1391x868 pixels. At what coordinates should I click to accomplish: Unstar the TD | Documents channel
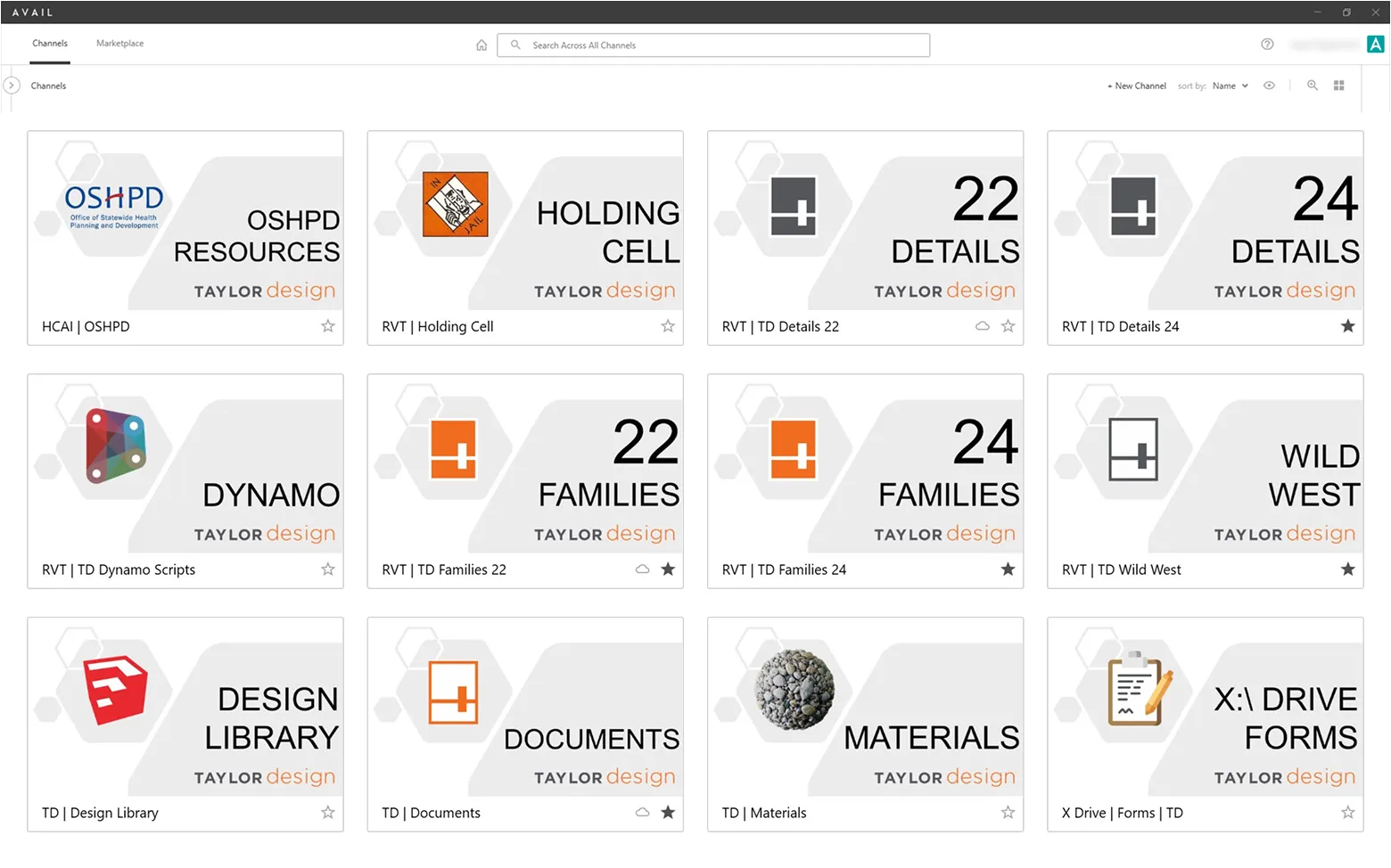(668, 813)
